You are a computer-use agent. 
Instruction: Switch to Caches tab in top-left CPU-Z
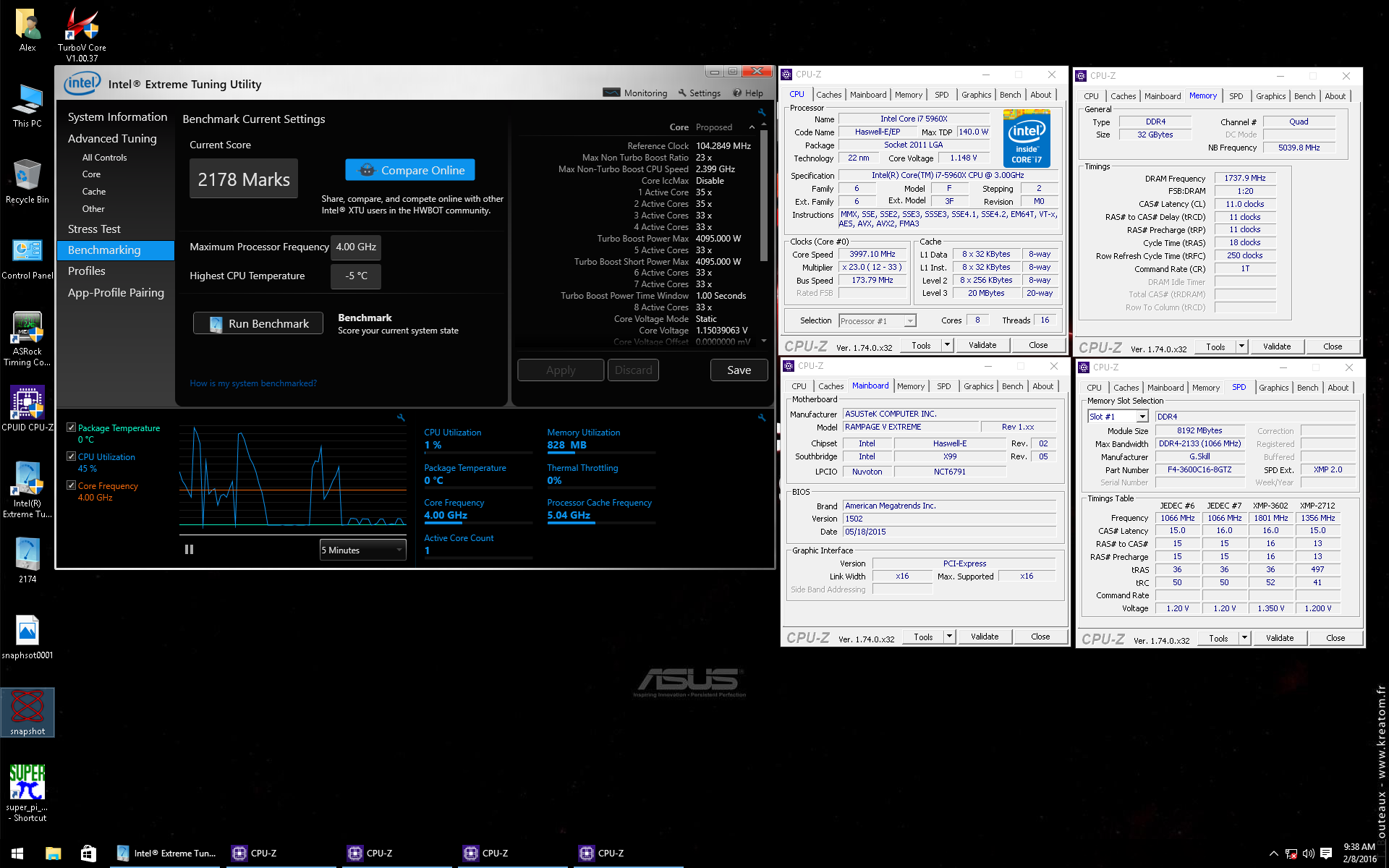click(x=828, y=95)
